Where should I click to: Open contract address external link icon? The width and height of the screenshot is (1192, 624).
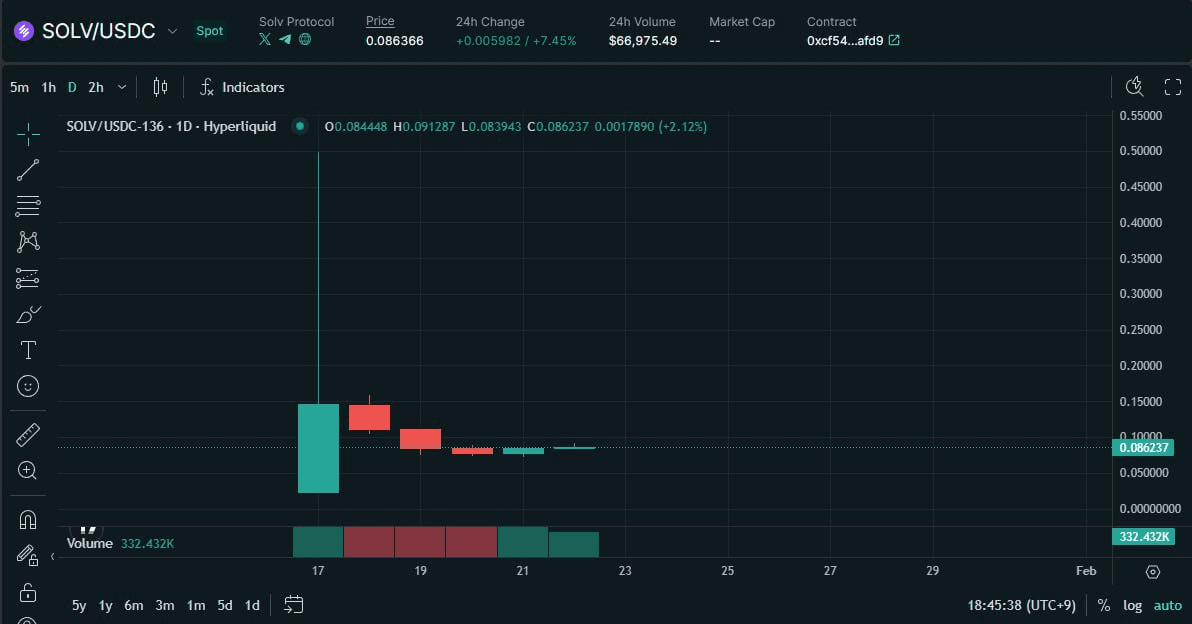[x=894, y=40]
